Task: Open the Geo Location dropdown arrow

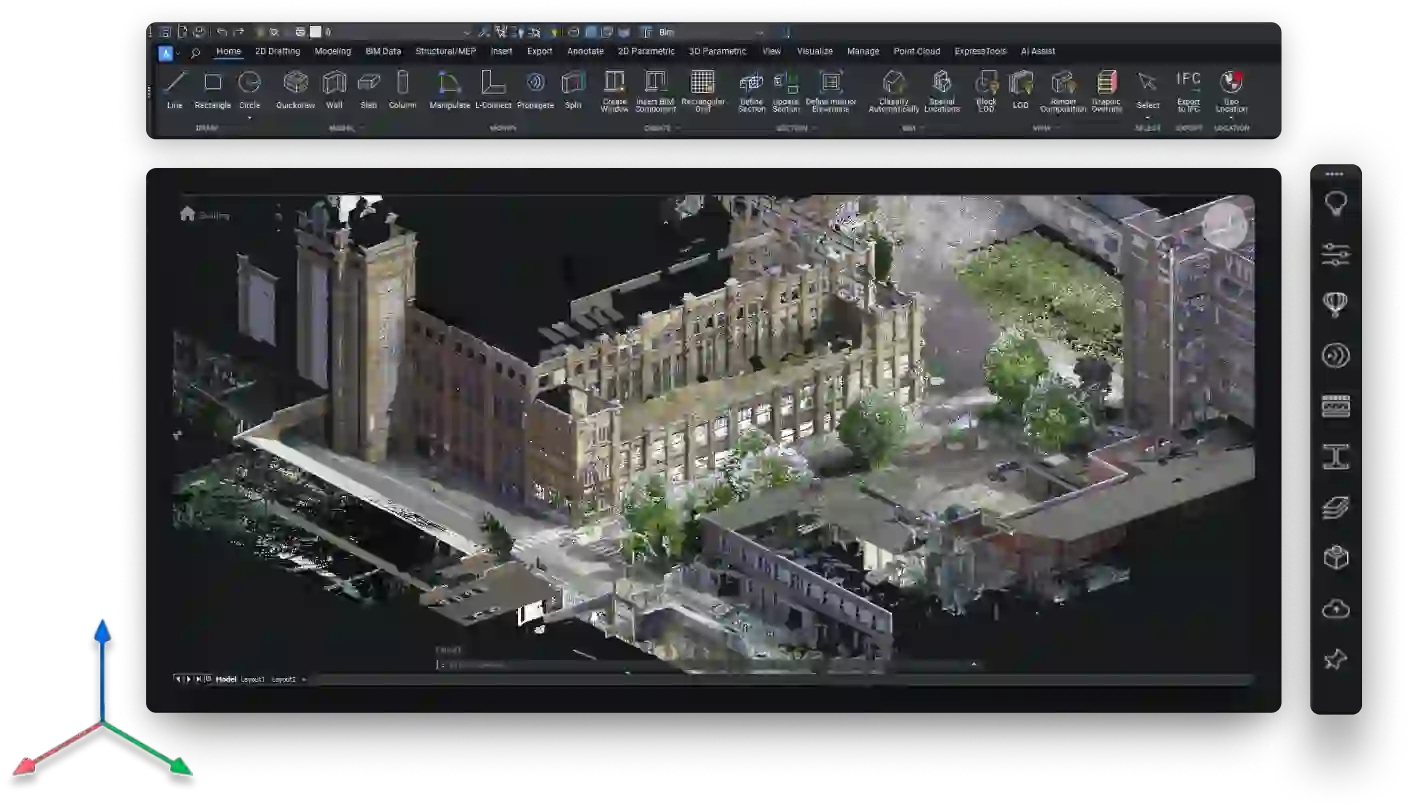Action: [x=1231, y=117]
